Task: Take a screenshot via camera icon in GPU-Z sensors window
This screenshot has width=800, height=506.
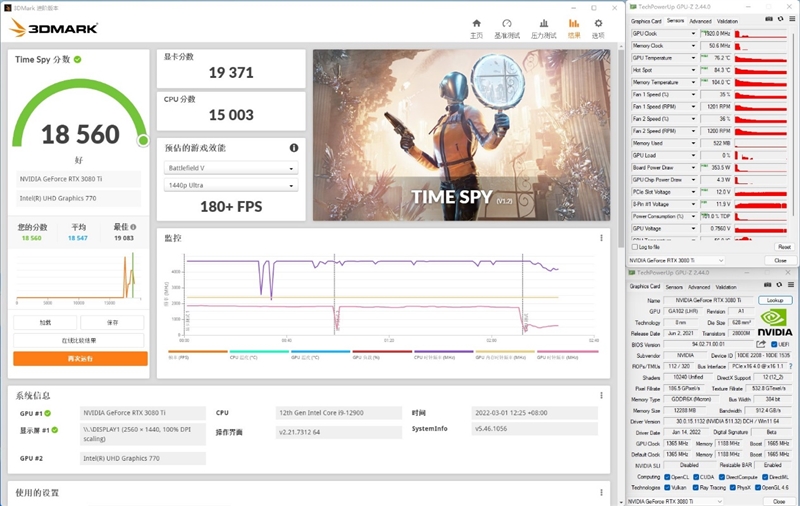Action: pos(769,19)
